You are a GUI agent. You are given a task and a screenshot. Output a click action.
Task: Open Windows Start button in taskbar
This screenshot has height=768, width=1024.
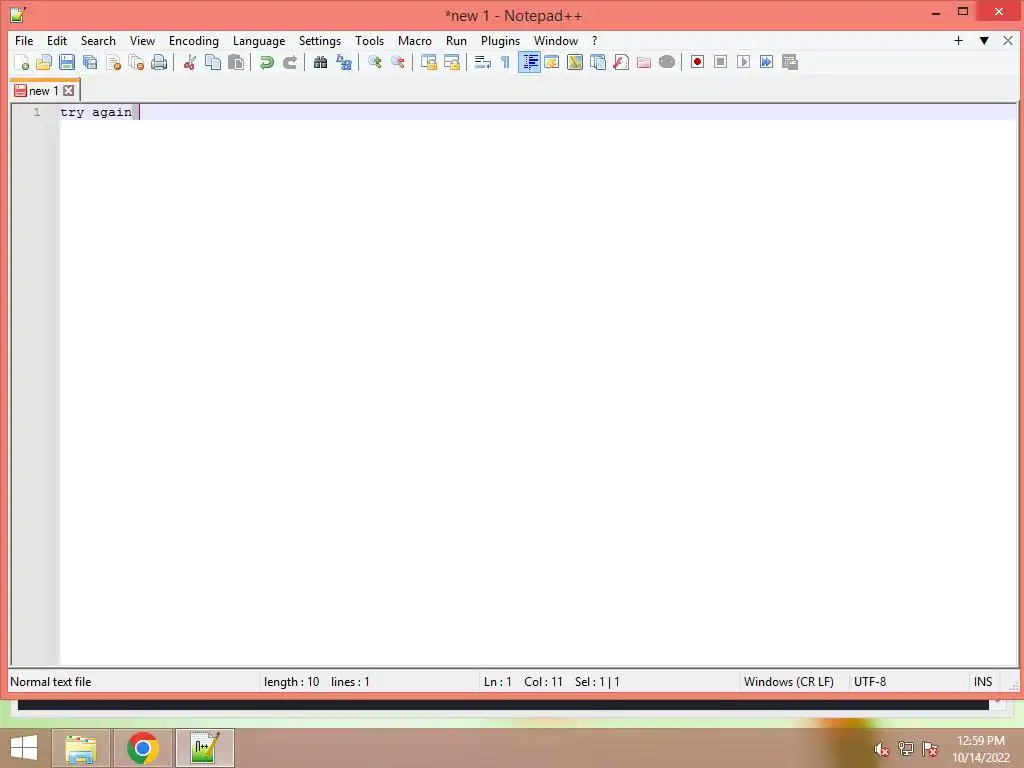(x=24, y=748)
